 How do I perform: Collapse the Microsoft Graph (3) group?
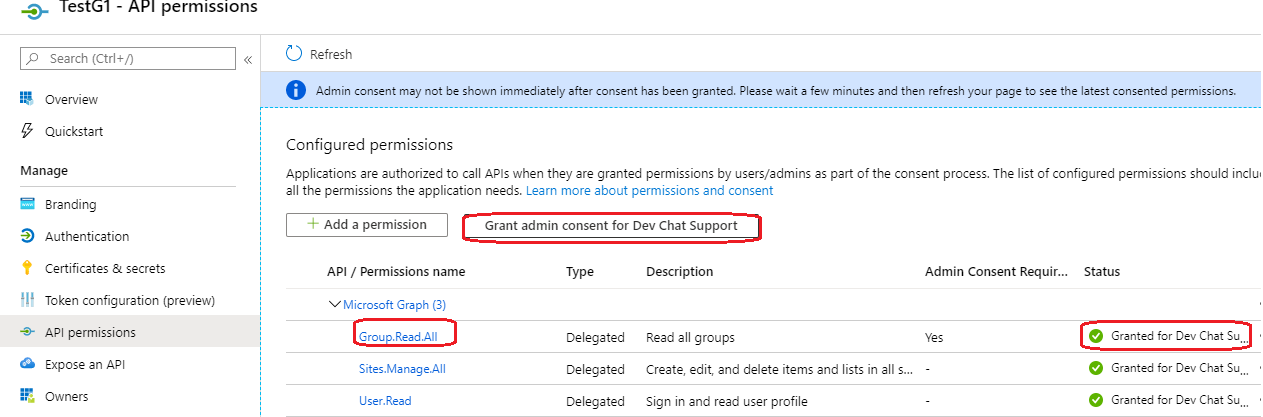click(335, 305)
